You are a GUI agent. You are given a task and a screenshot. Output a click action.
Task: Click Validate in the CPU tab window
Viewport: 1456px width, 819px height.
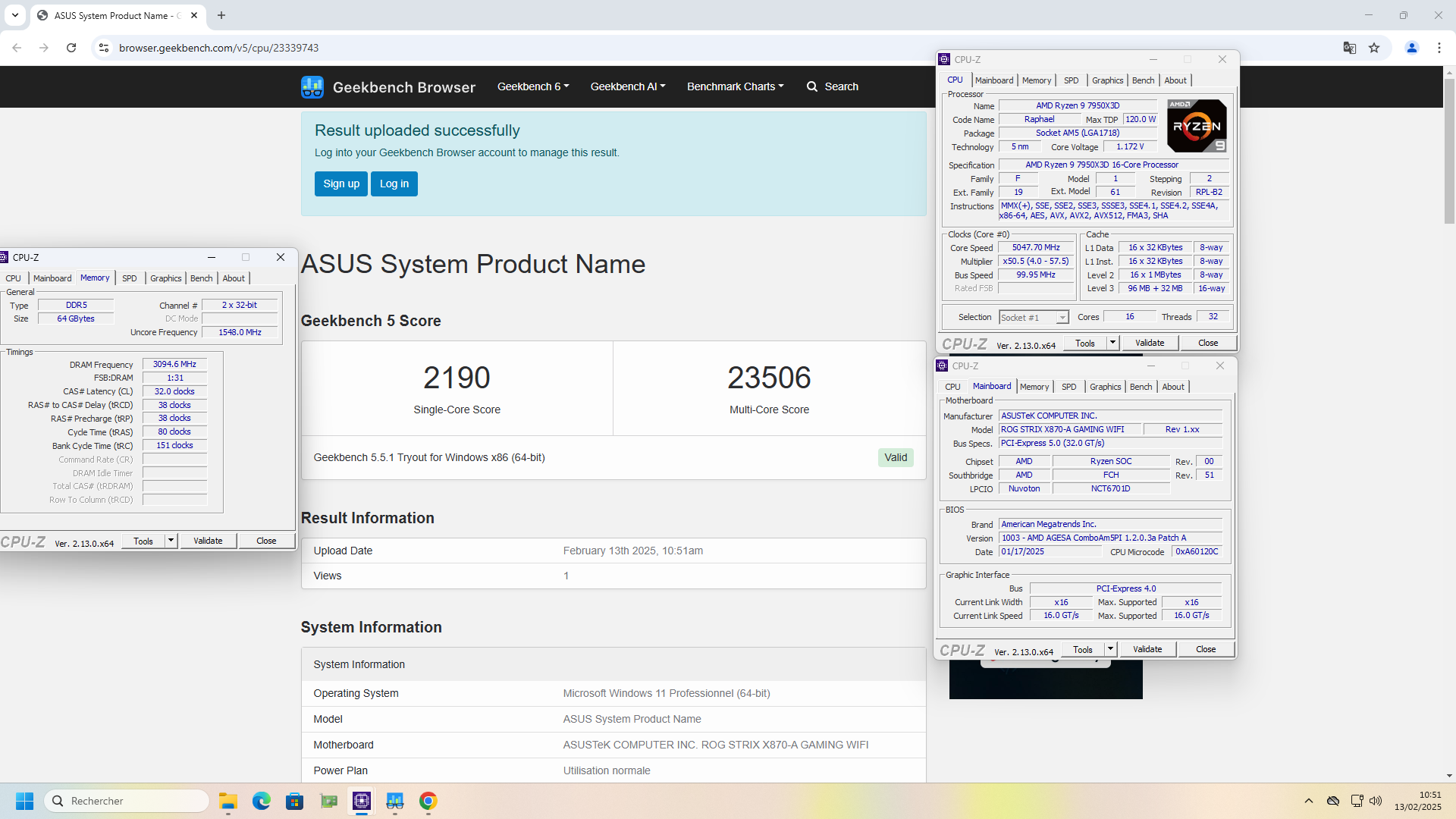(1150, 343)
